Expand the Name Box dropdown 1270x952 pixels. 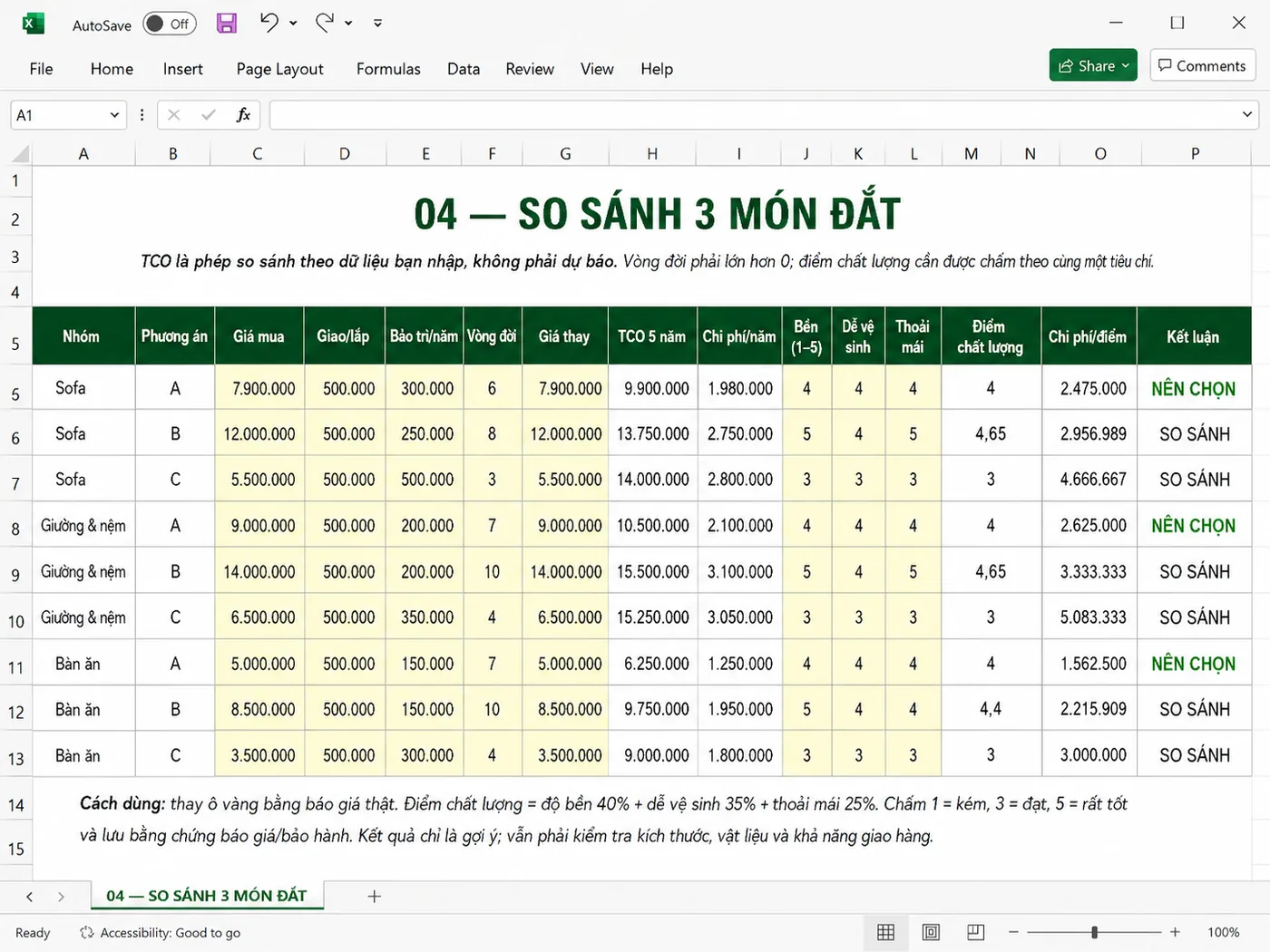tap(114, 115)
